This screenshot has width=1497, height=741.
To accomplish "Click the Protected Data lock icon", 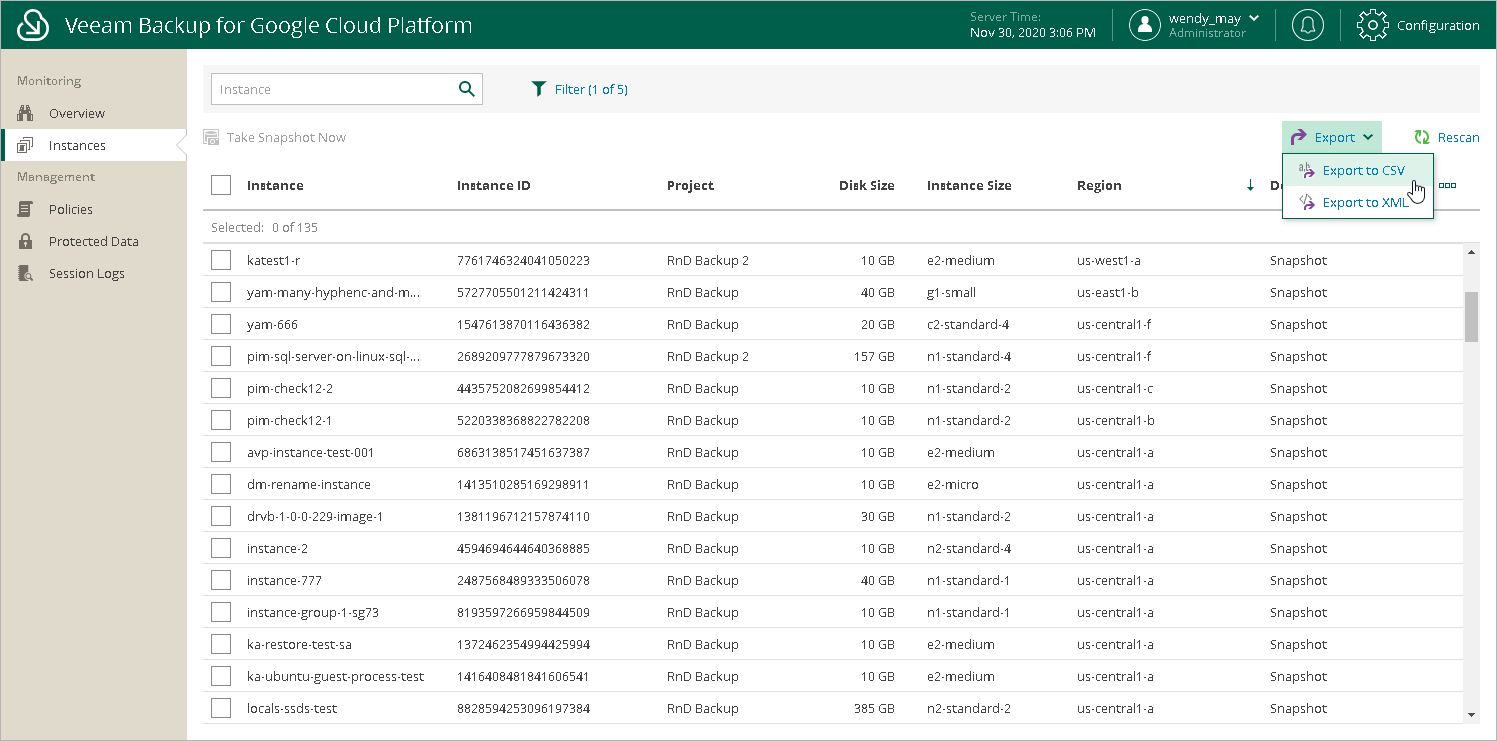I will click(x=27, y=241).
